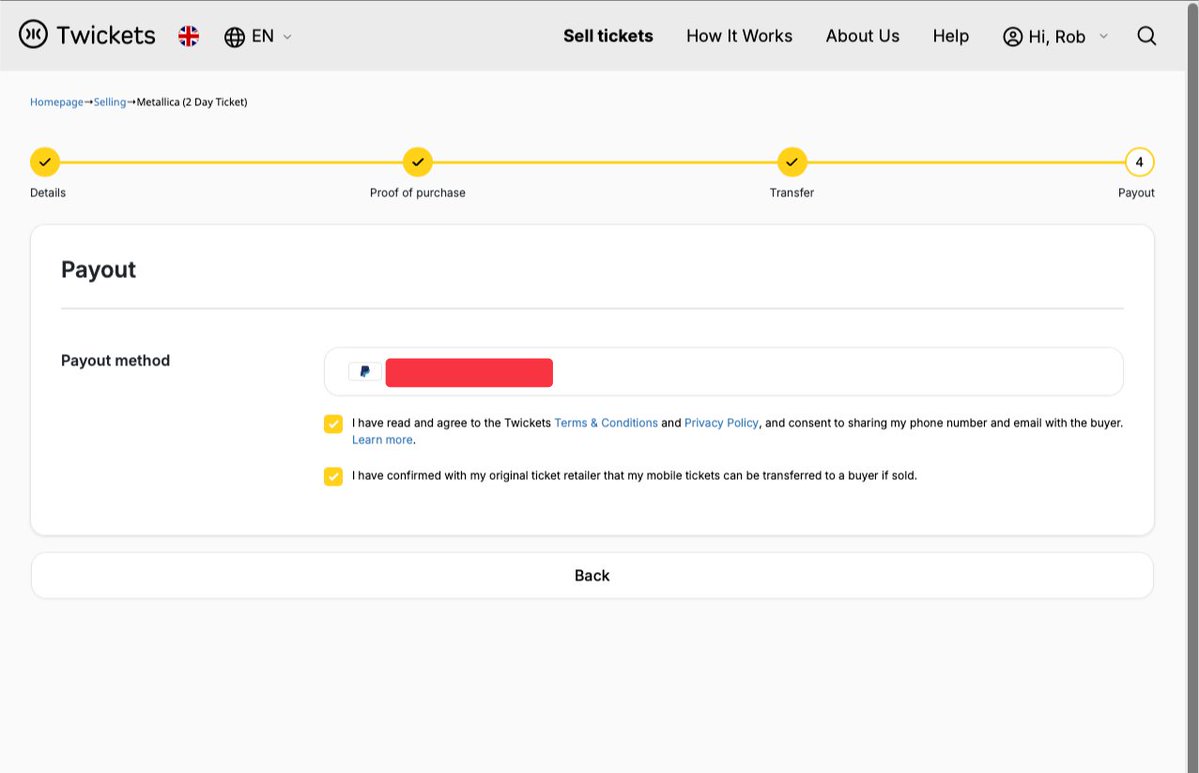Image resolution: width=1199 pixels, height=773 pixels.
Task: Open the Privacy Policy link
Action: [721, 423]
